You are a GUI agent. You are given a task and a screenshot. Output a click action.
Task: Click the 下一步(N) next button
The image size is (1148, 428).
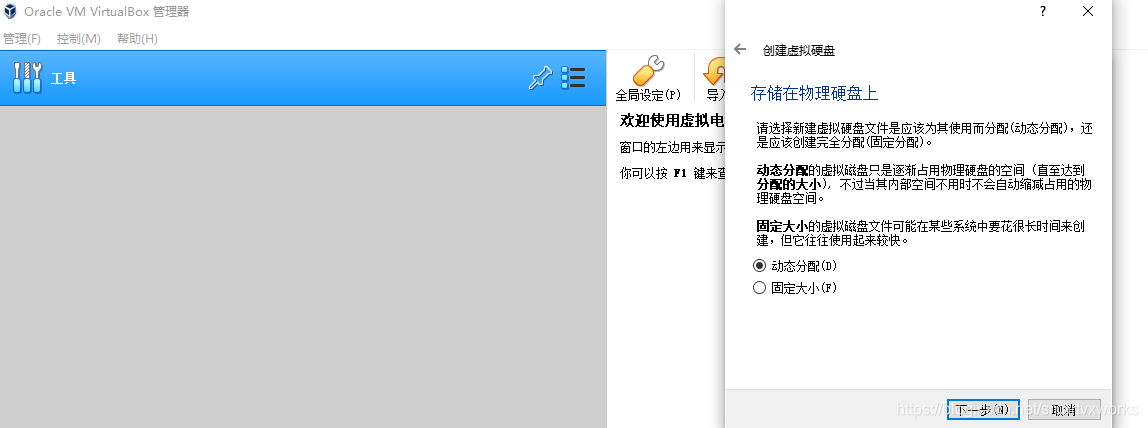(983, 410)
